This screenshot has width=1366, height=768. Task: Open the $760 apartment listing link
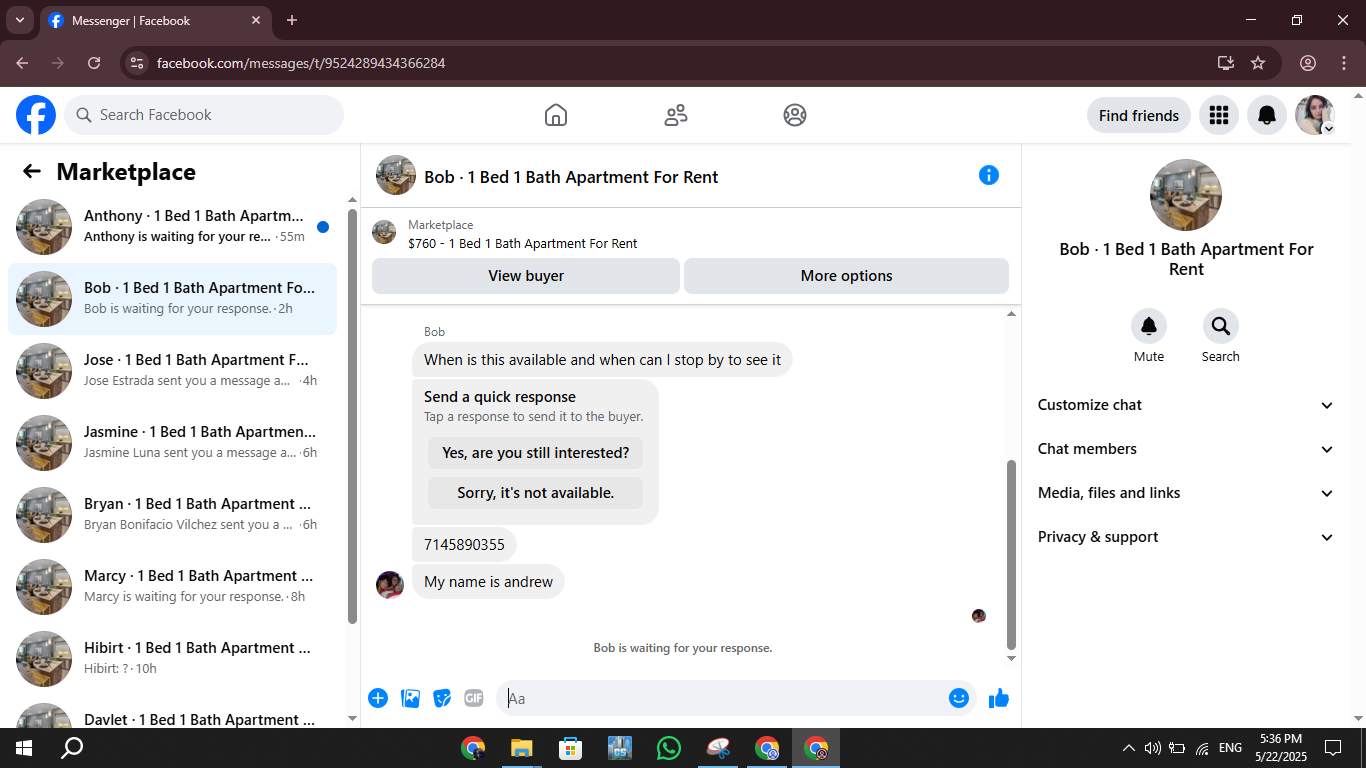point(523,243)
